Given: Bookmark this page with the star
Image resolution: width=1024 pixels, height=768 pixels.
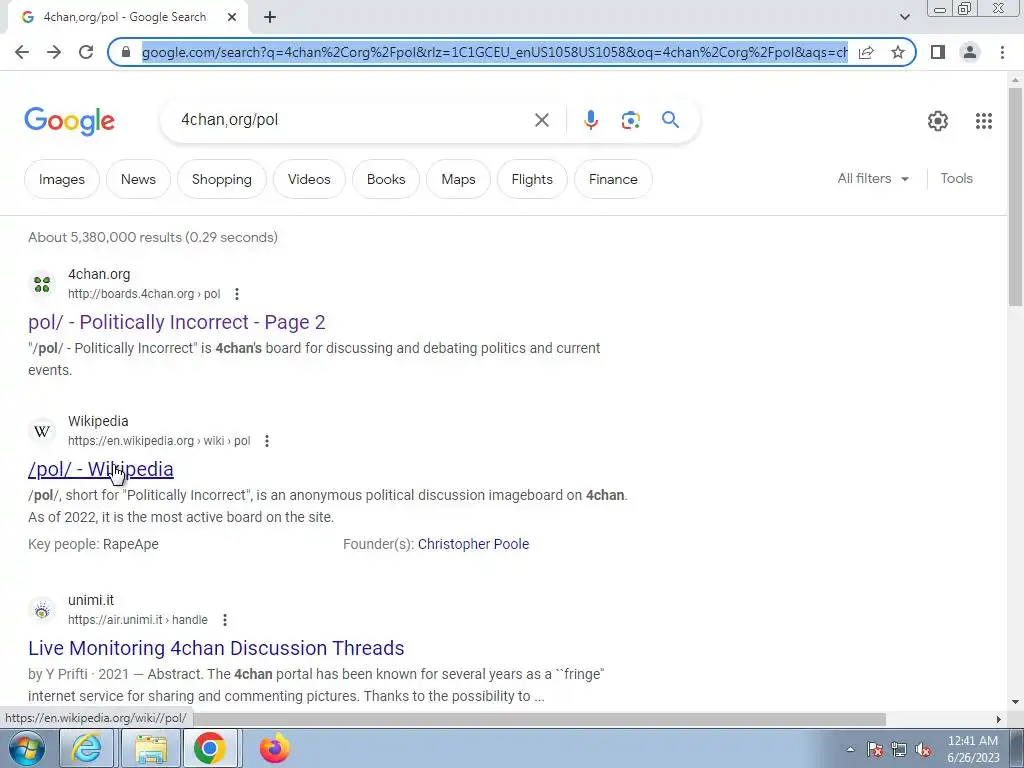Looking at the screenshot, I should click(898, 52).
